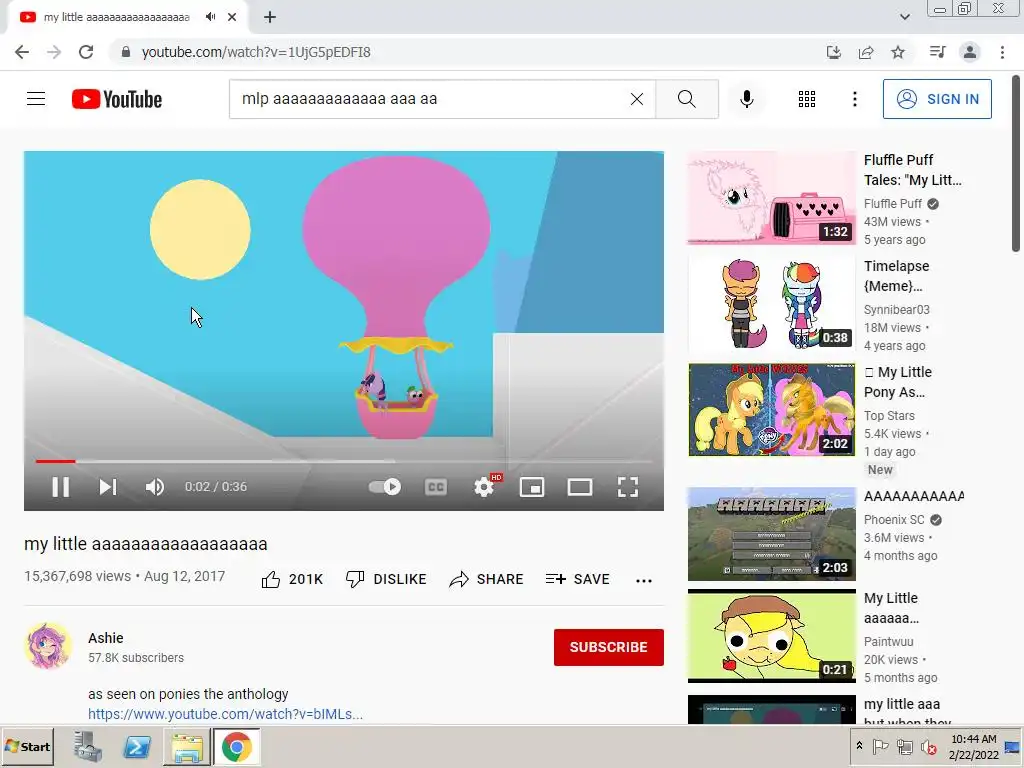Click the Phoenix SC channel name
1024x768 pixels.
[x=894, y=520]
